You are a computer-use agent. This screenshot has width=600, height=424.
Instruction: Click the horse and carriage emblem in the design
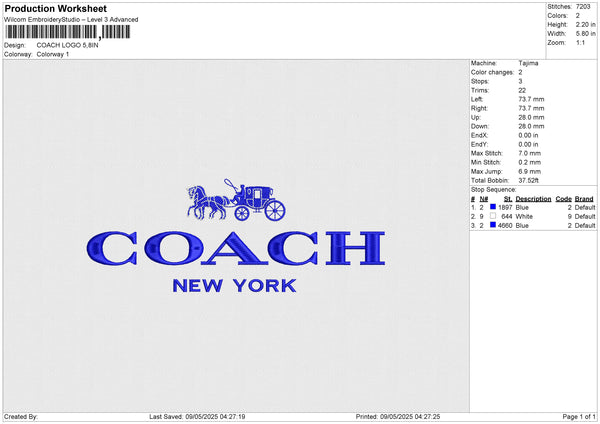coord(236,199)
